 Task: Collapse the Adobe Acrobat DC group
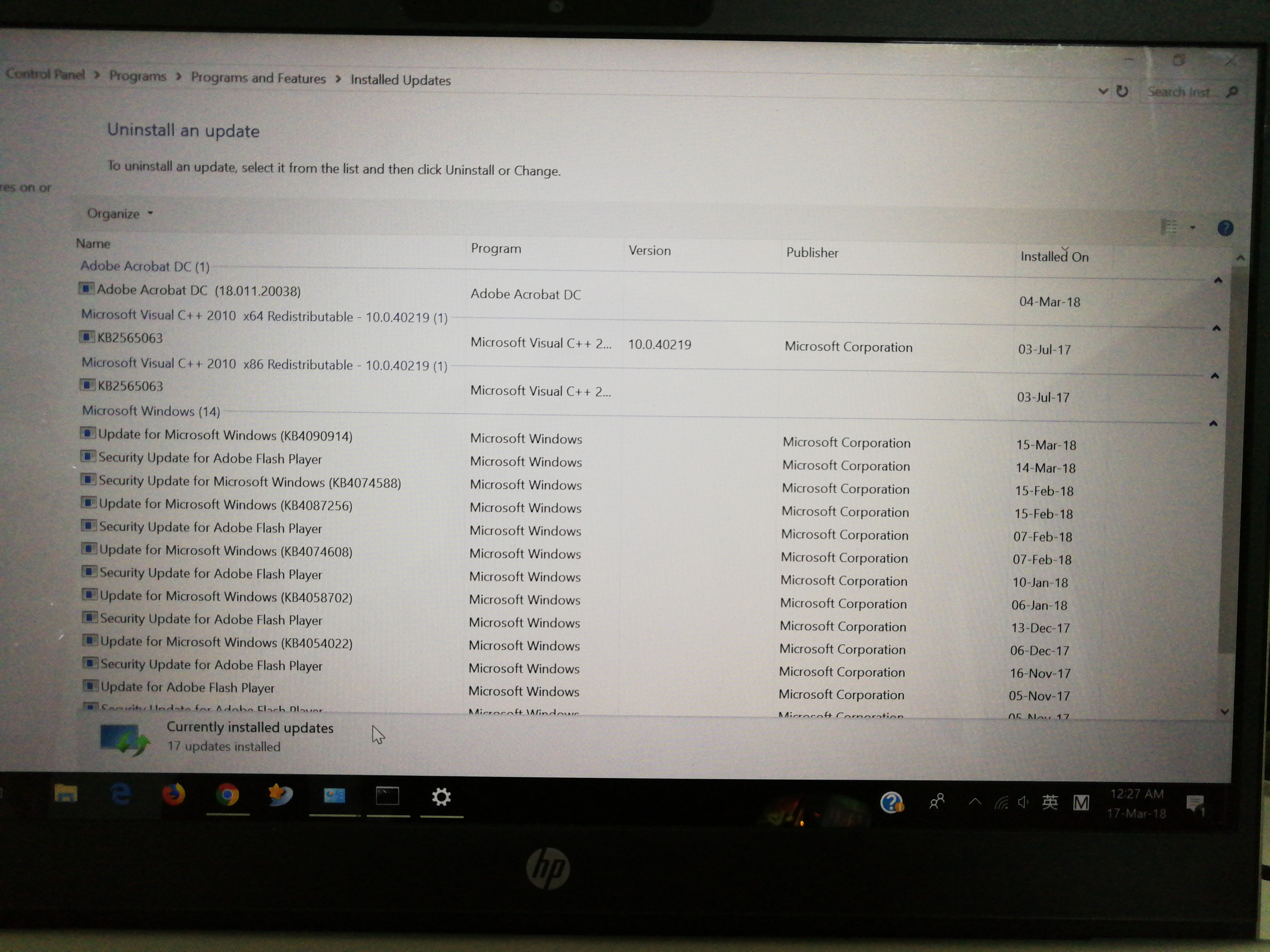pyautogui.click(x=1218, y=280)
